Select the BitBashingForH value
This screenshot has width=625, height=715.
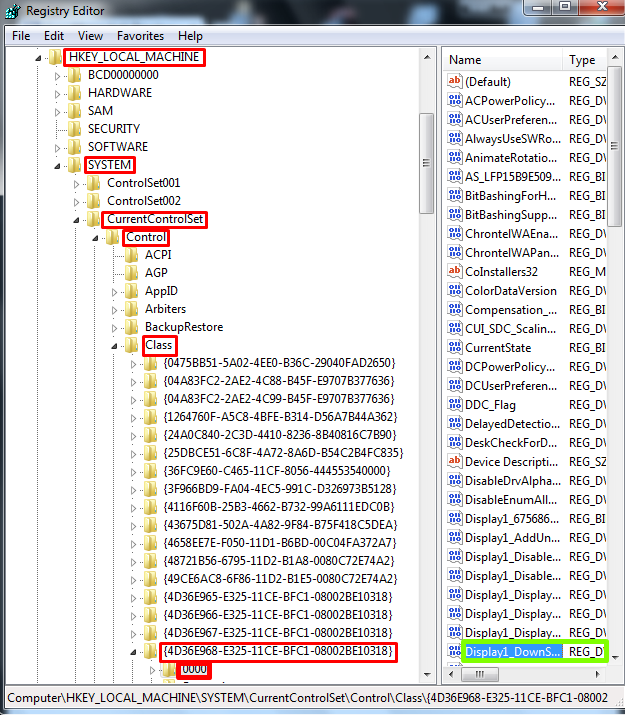[x=511, y=196]
